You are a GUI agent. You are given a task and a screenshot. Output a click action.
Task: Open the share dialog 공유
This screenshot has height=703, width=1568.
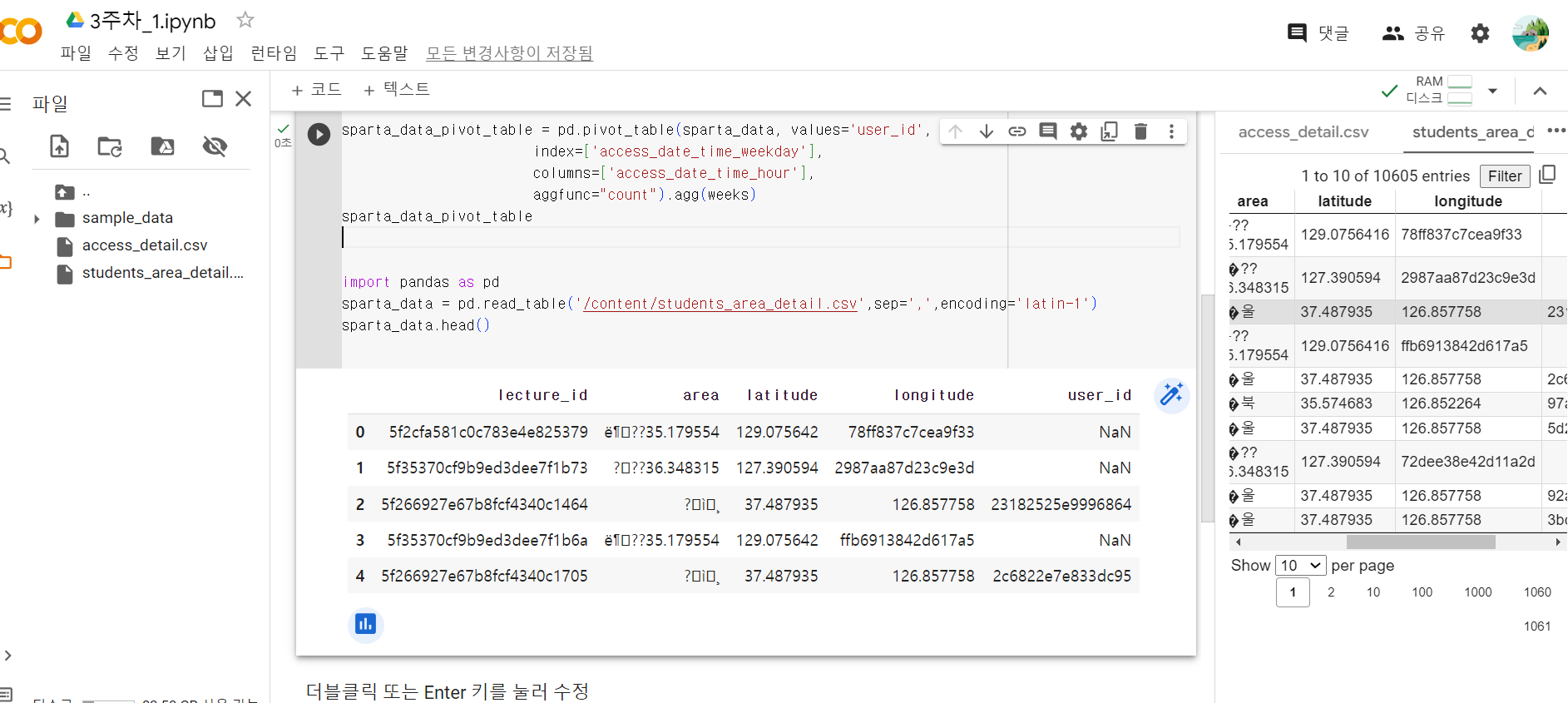[1413, 32]
